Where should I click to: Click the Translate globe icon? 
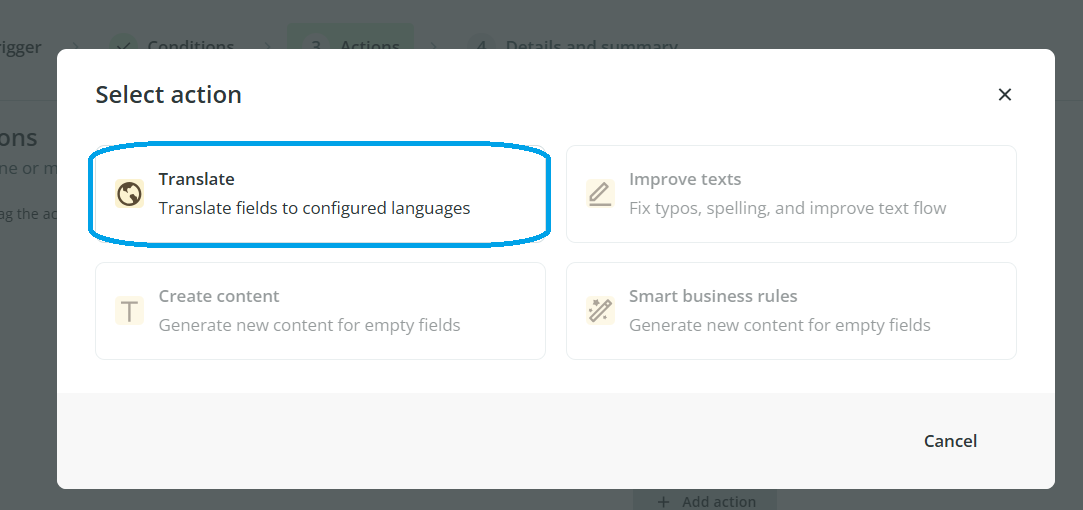(129, 194)
